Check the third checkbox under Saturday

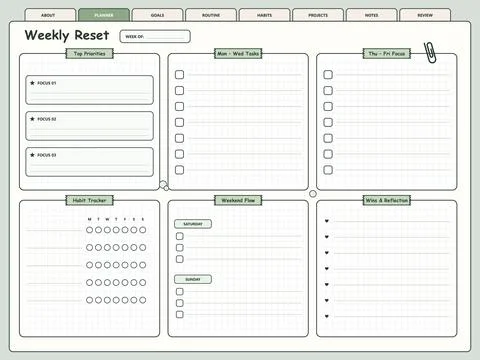tap(180, 259)
